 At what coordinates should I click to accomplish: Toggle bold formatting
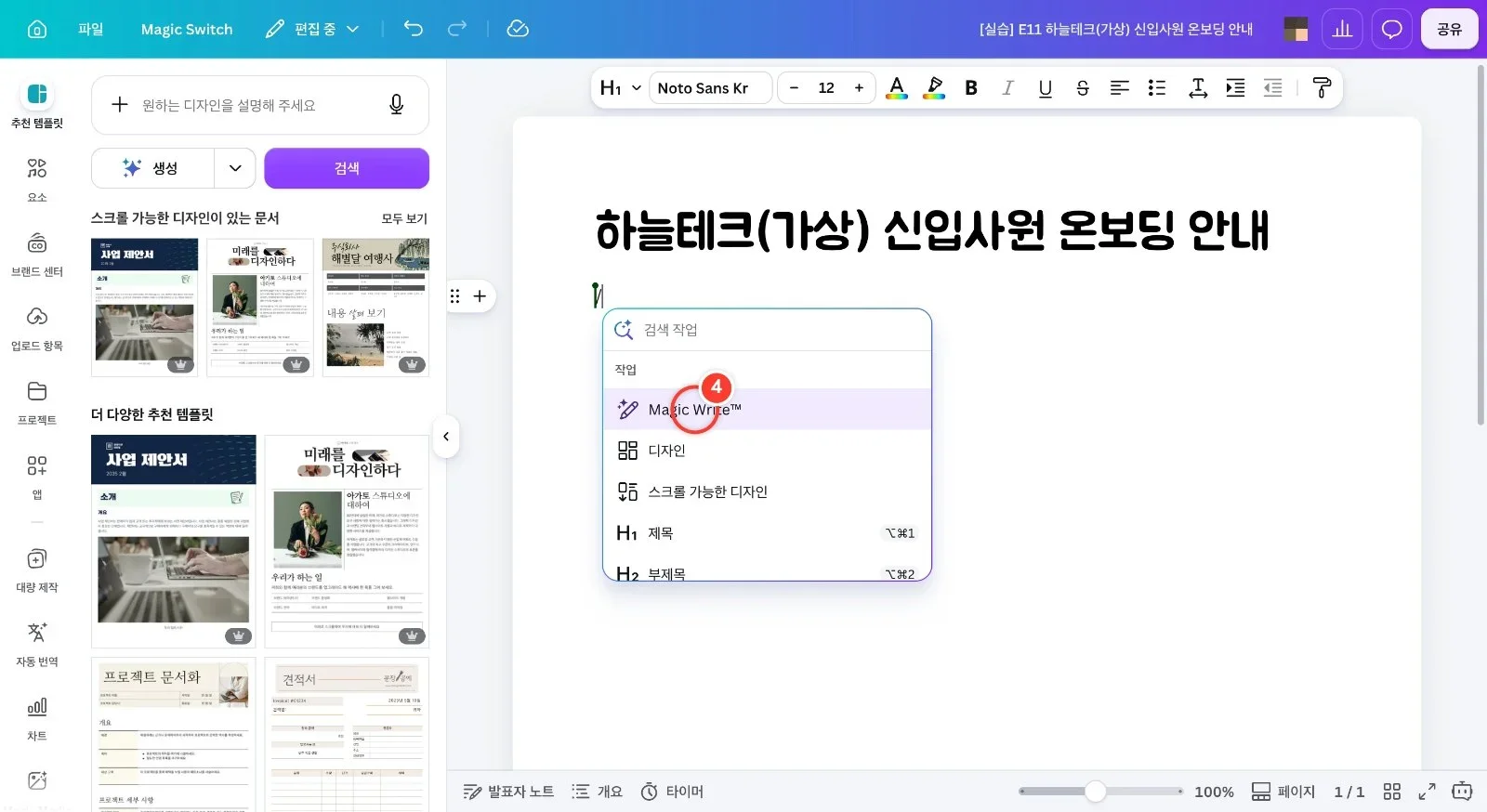click(971, 87)
